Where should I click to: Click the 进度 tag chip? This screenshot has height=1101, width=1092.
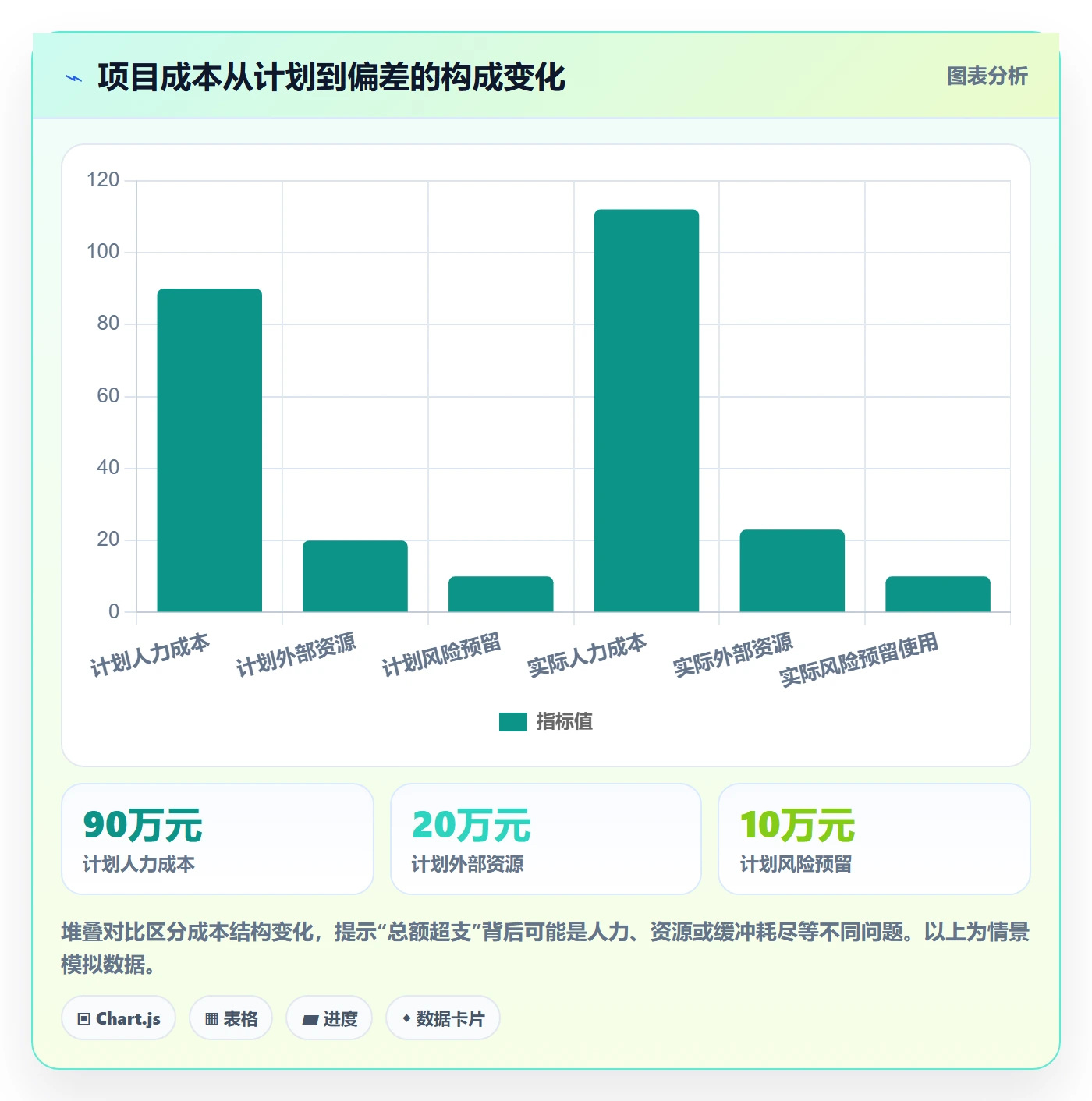pyautogui.click(x=329, y=1018)
